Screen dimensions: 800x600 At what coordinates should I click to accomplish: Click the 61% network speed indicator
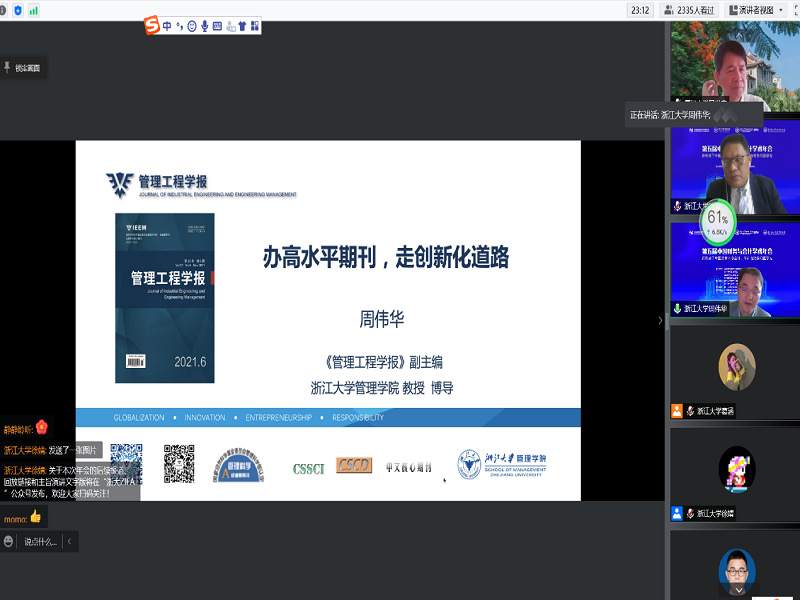pyautogui.click(x=718, y=217)
